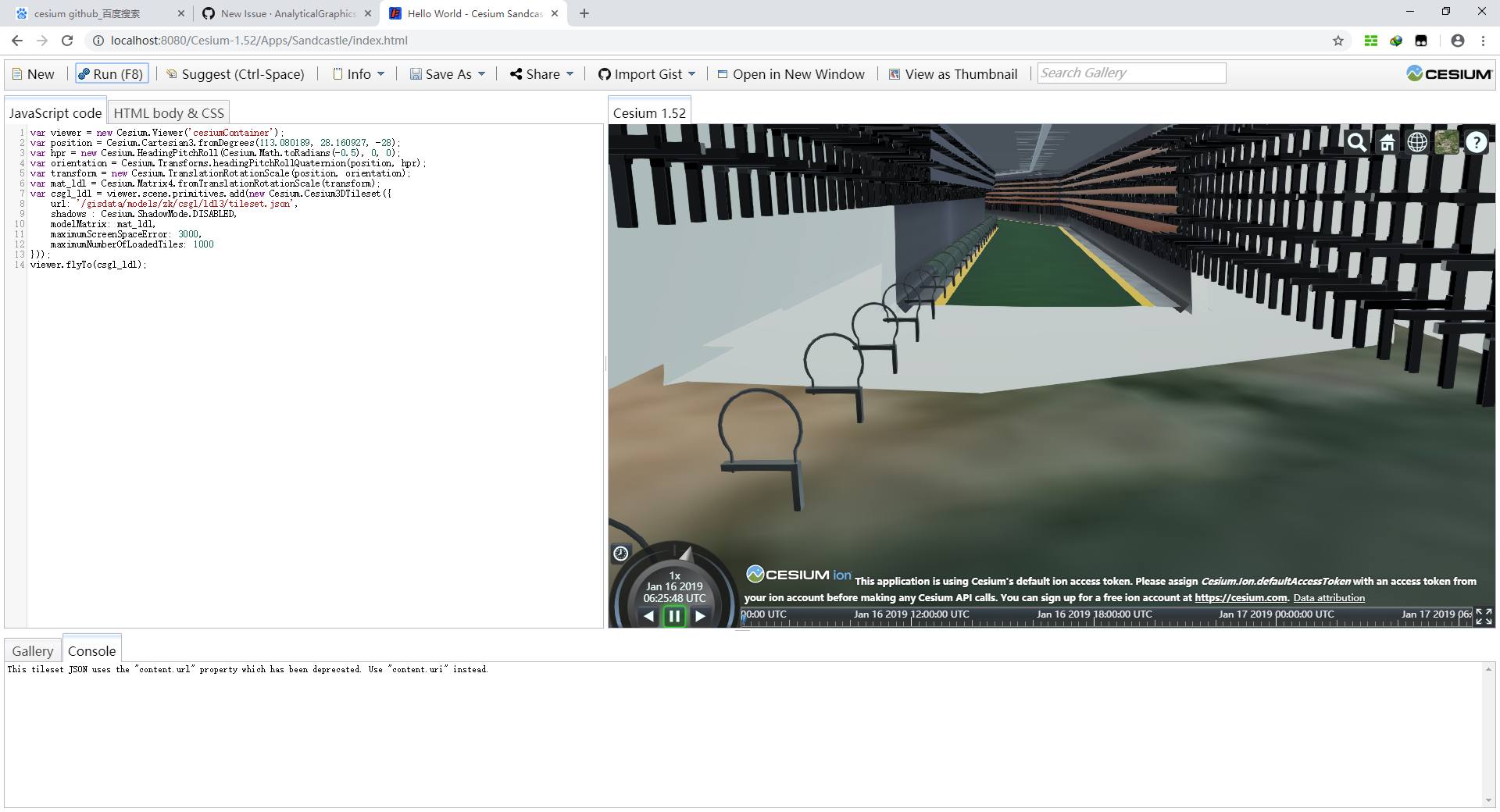Open the scene mode picker globe icon
The height and width of the screenshot is (812, 1500).
point(1418,143)
